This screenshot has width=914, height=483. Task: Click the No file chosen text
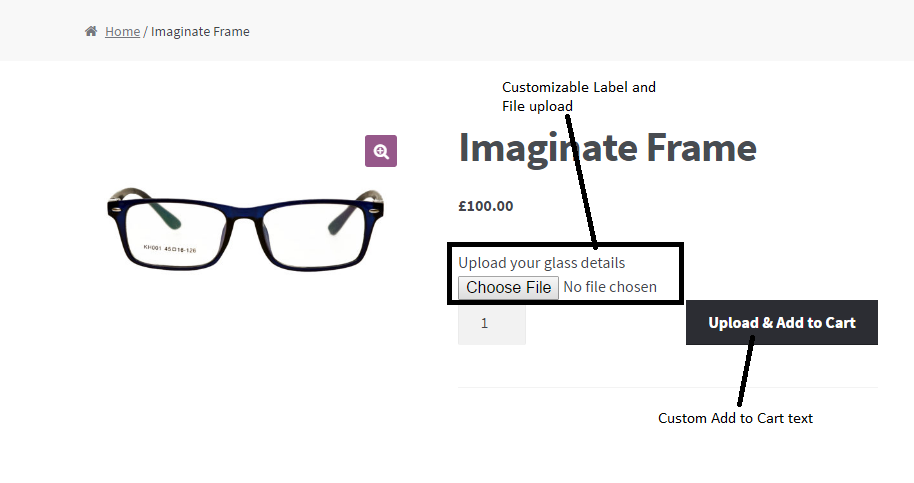(x=610, y=287)
